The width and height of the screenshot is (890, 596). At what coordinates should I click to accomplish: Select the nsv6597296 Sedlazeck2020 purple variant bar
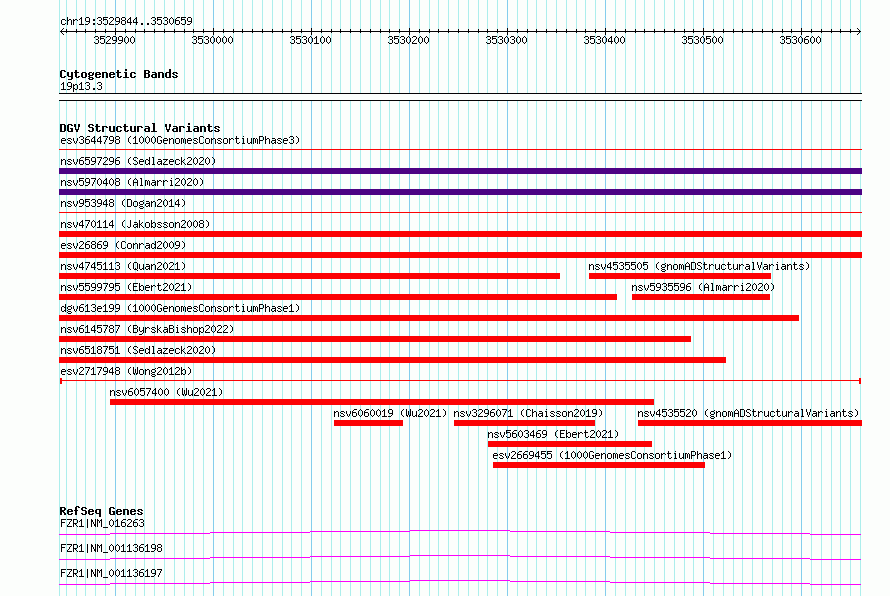[x=460, y=171]
